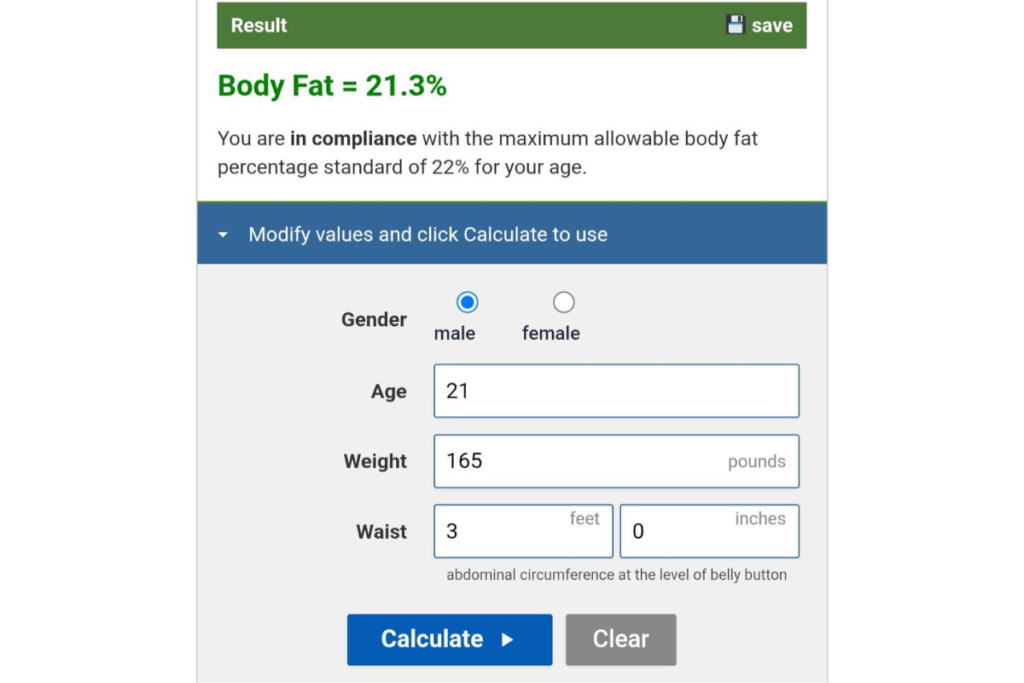Click the pounds unit label
This screenshot has width=1024, height=683.
point(757,462)
